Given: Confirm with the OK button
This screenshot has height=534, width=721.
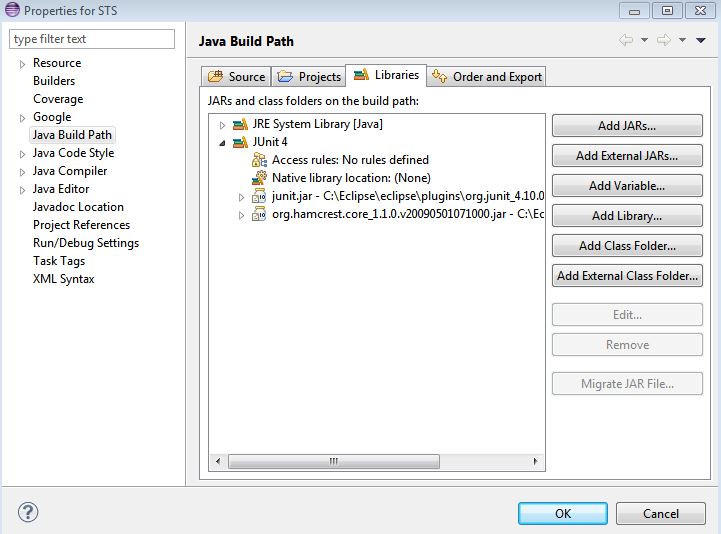Looking at the screenshot, I should pyautogui.click(x=563, y=513).
